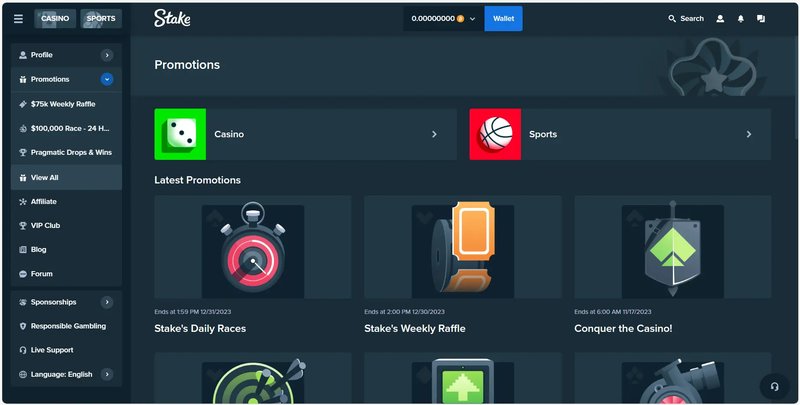
Task: Expand the Sponsorships sidebar section
Action: (x=107, y=301)
